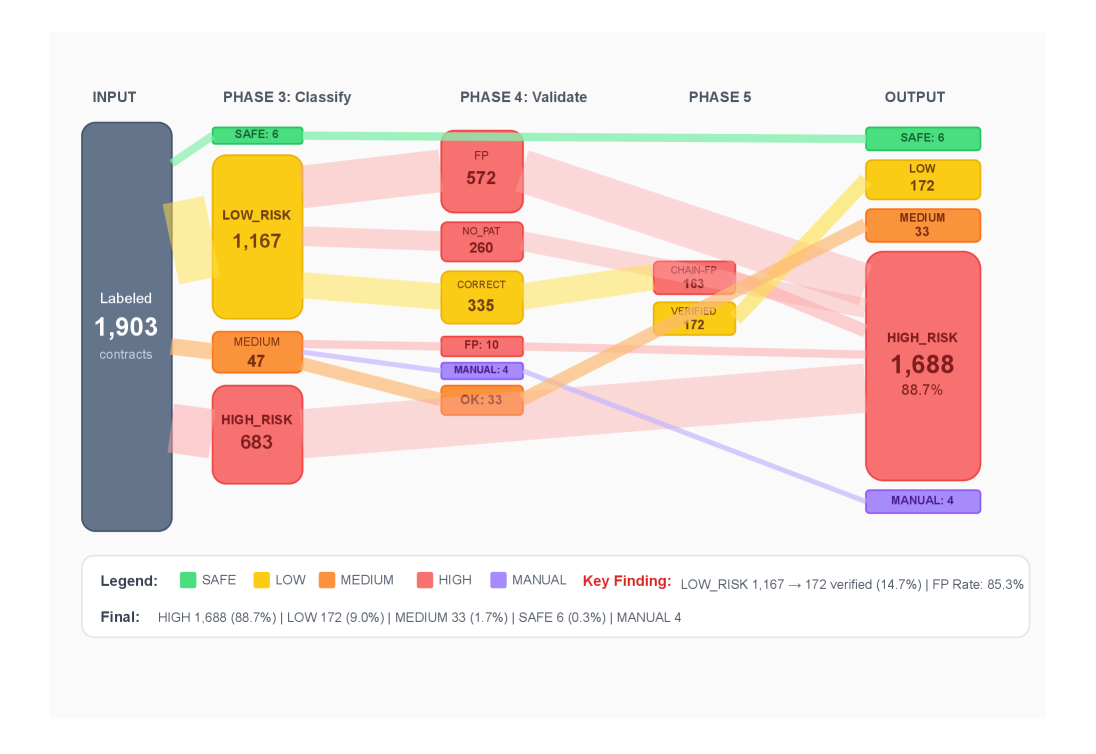The height and width of the screenshot is (754, 1096).
Task: Click the purple MANUAL legend swatch
Action: pos(499,580)
